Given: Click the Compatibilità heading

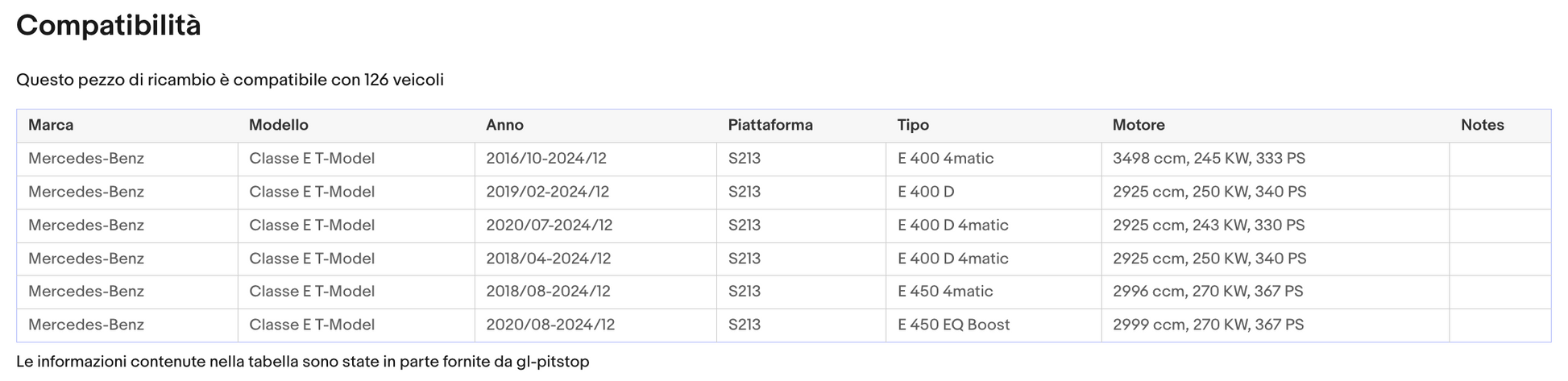Looking at the screenshot, I should (109, 26).
